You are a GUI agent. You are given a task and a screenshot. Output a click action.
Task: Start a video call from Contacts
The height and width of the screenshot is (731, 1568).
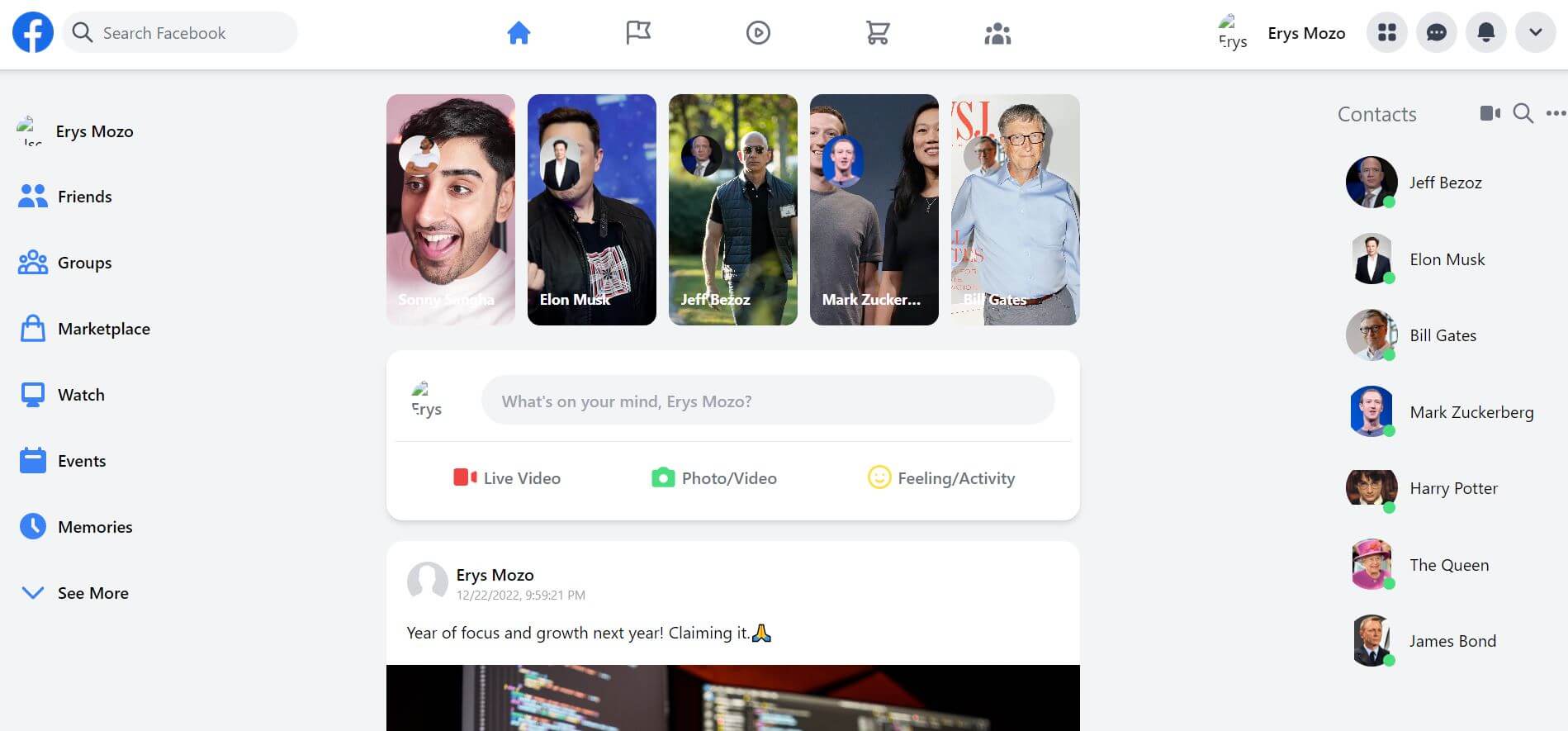tap(1490, 113)
